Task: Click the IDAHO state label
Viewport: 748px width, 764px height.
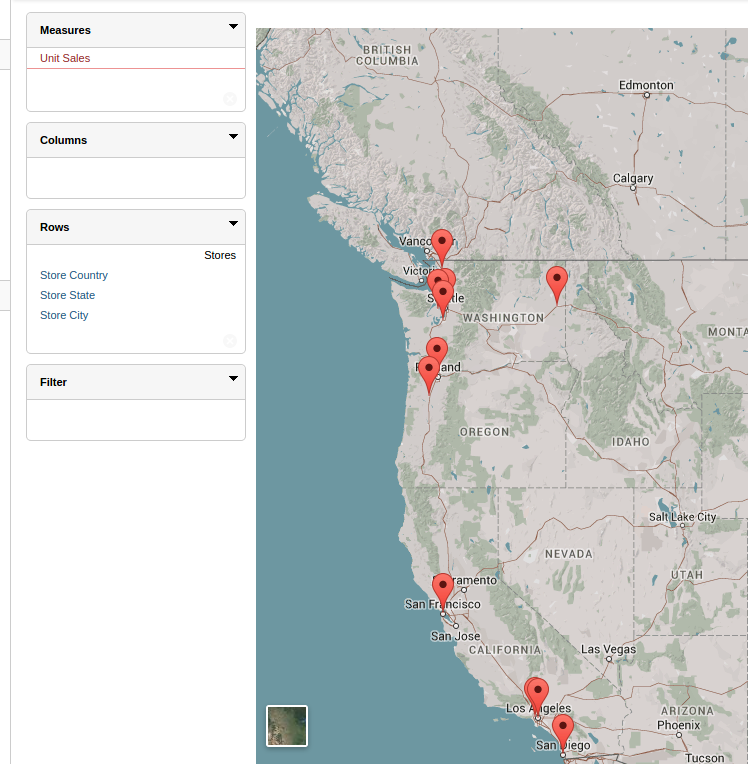Action: pos(631,442)
